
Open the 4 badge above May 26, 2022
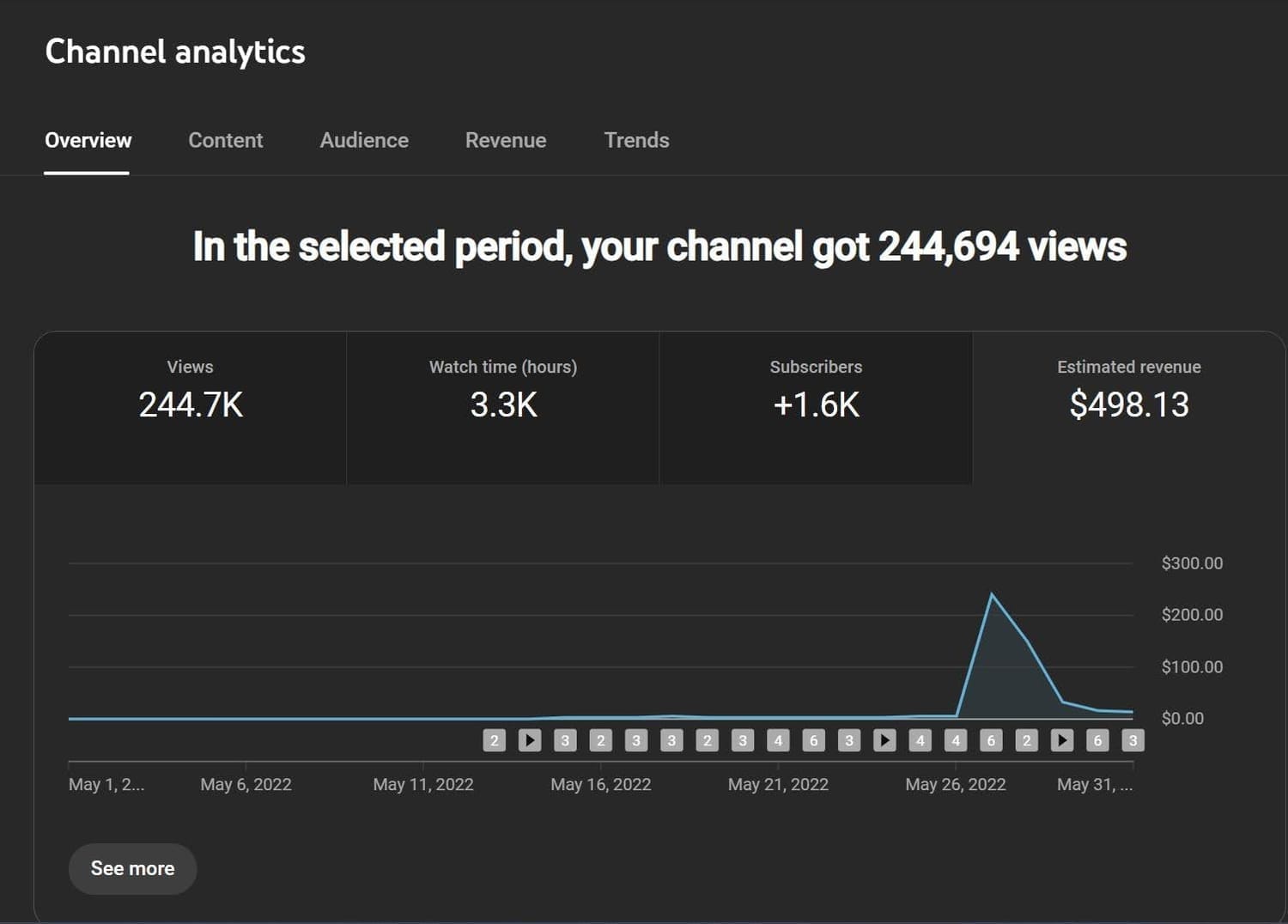pos(956,740)
